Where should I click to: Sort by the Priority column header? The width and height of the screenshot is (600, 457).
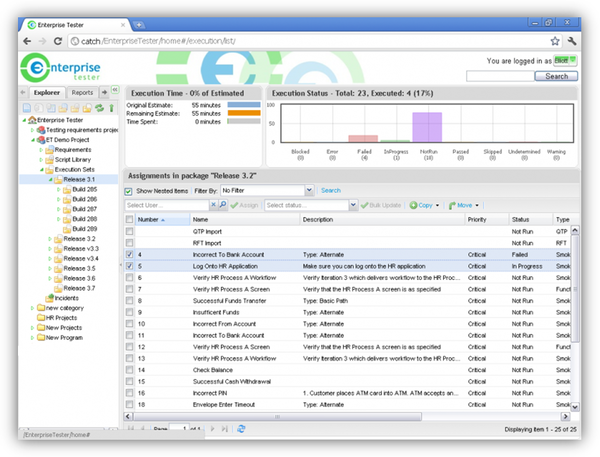[487, 219]
